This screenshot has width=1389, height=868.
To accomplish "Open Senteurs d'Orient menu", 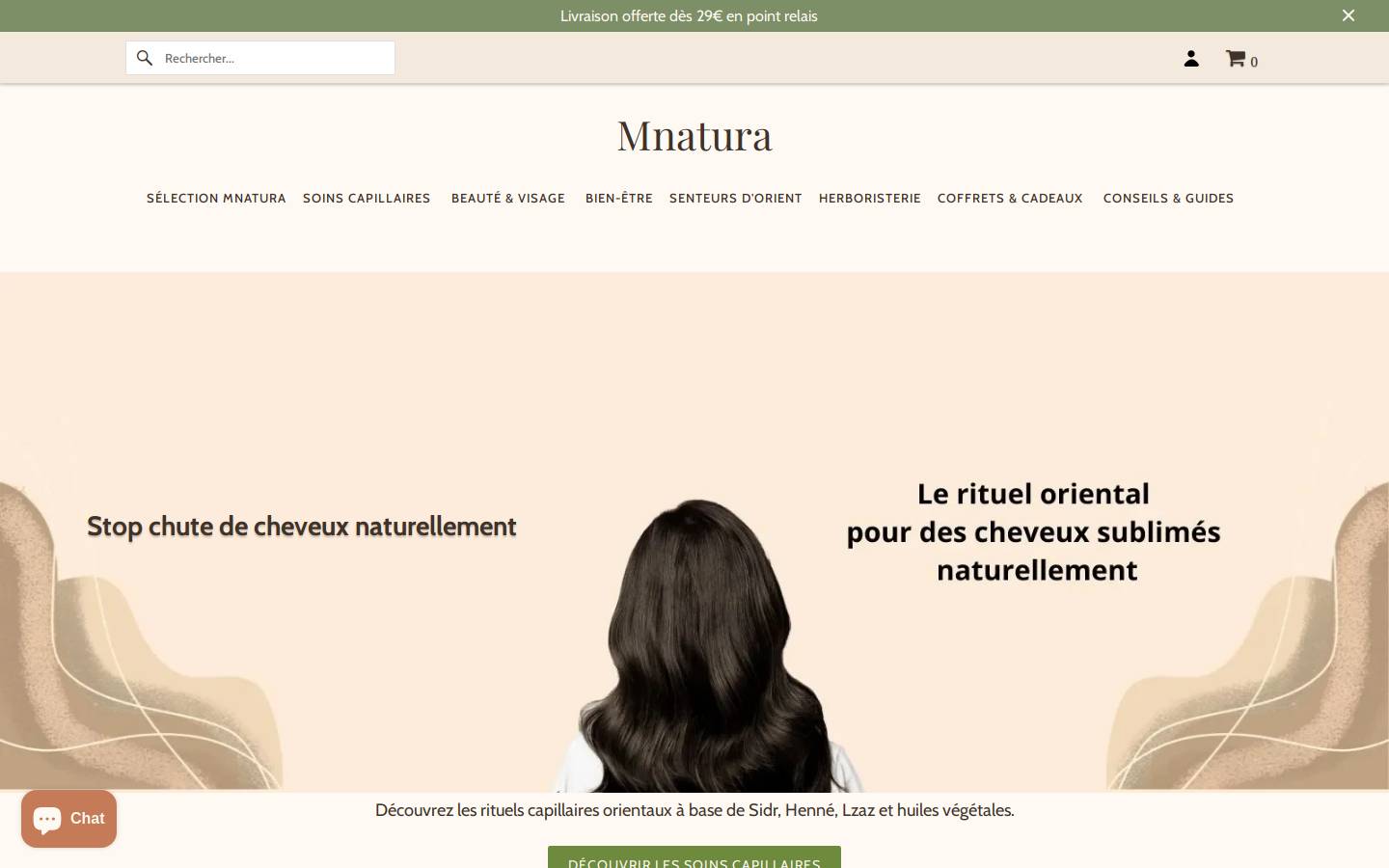I will tap(736, 198).
